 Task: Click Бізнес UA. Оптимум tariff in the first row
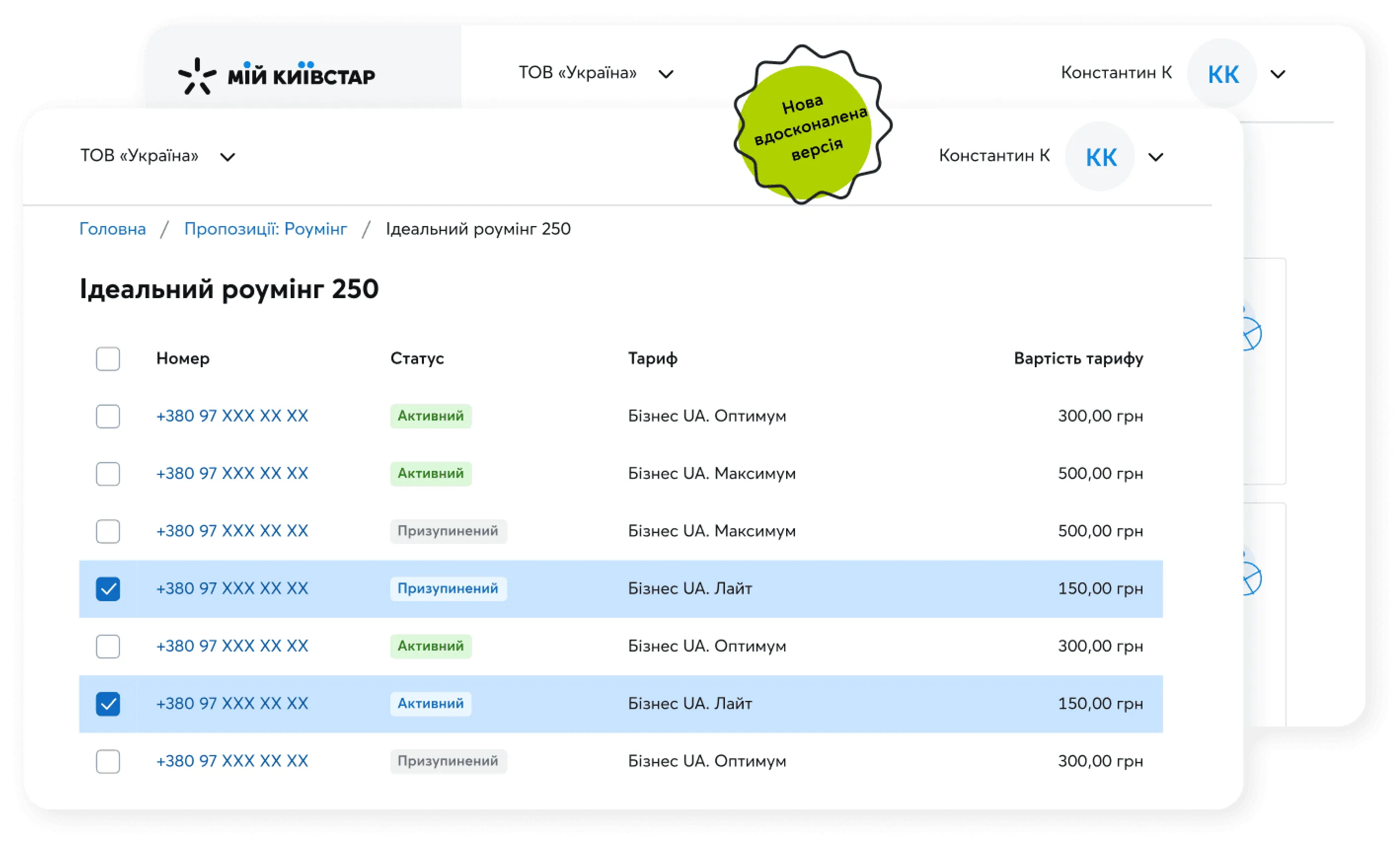[707, 416]
